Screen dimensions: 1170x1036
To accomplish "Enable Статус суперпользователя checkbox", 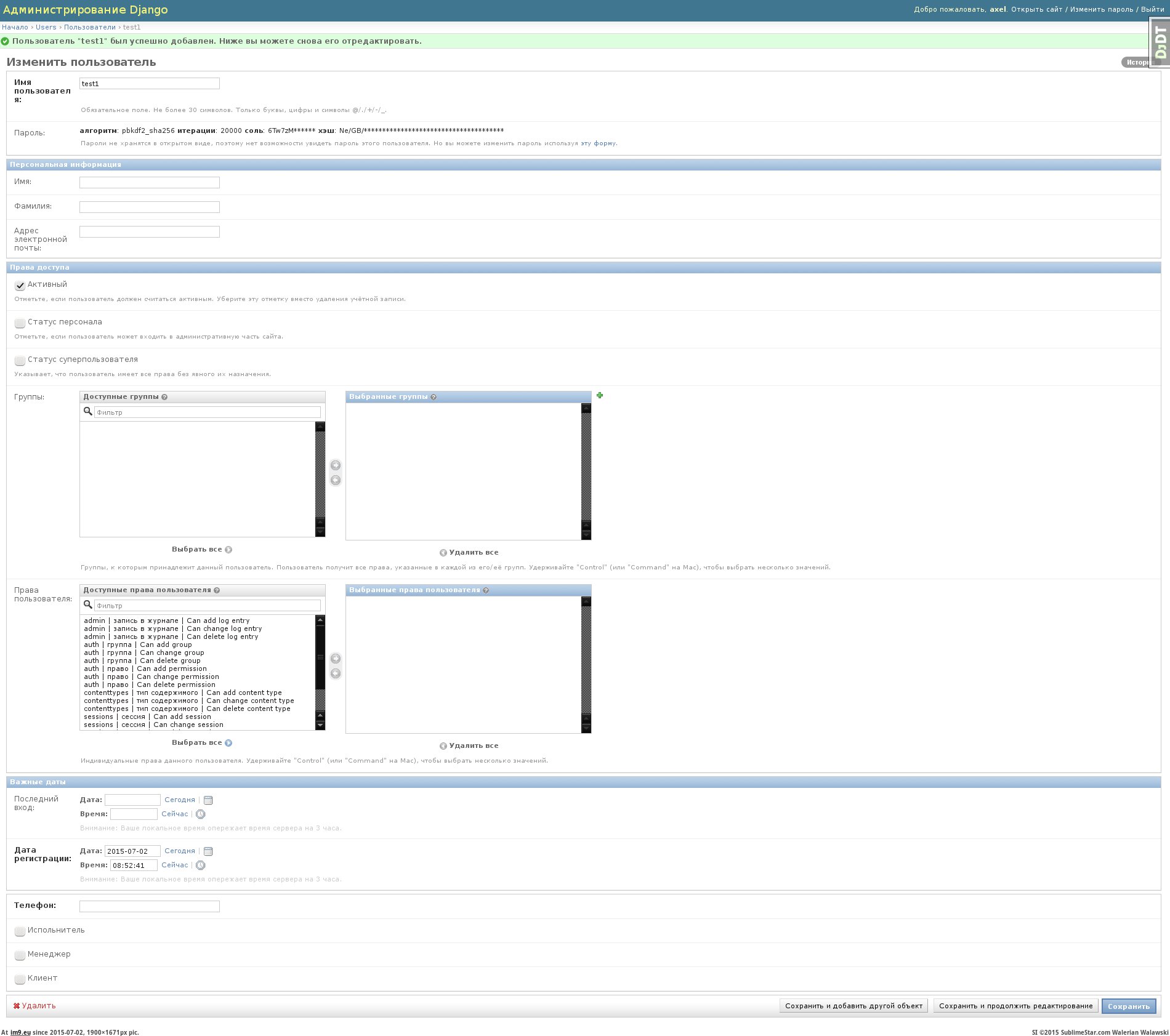I will pos(20,361).
